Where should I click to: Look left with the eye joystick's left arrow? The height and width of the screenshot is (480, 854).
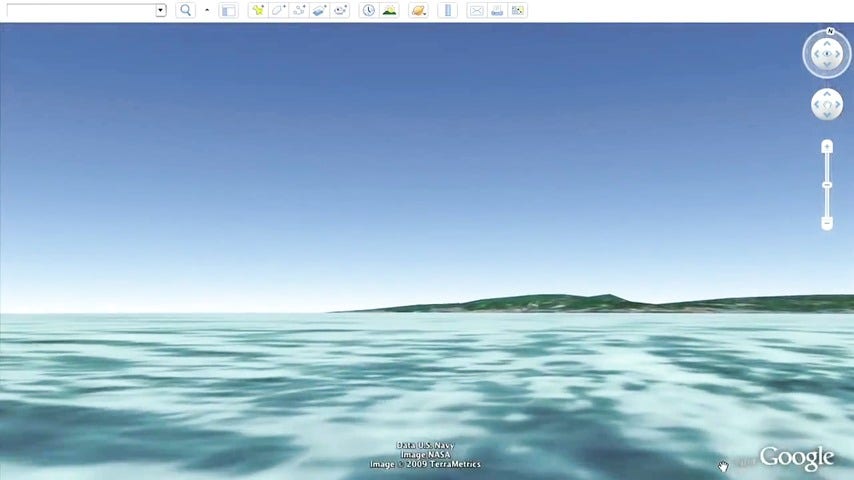click(x=816, y=54)
